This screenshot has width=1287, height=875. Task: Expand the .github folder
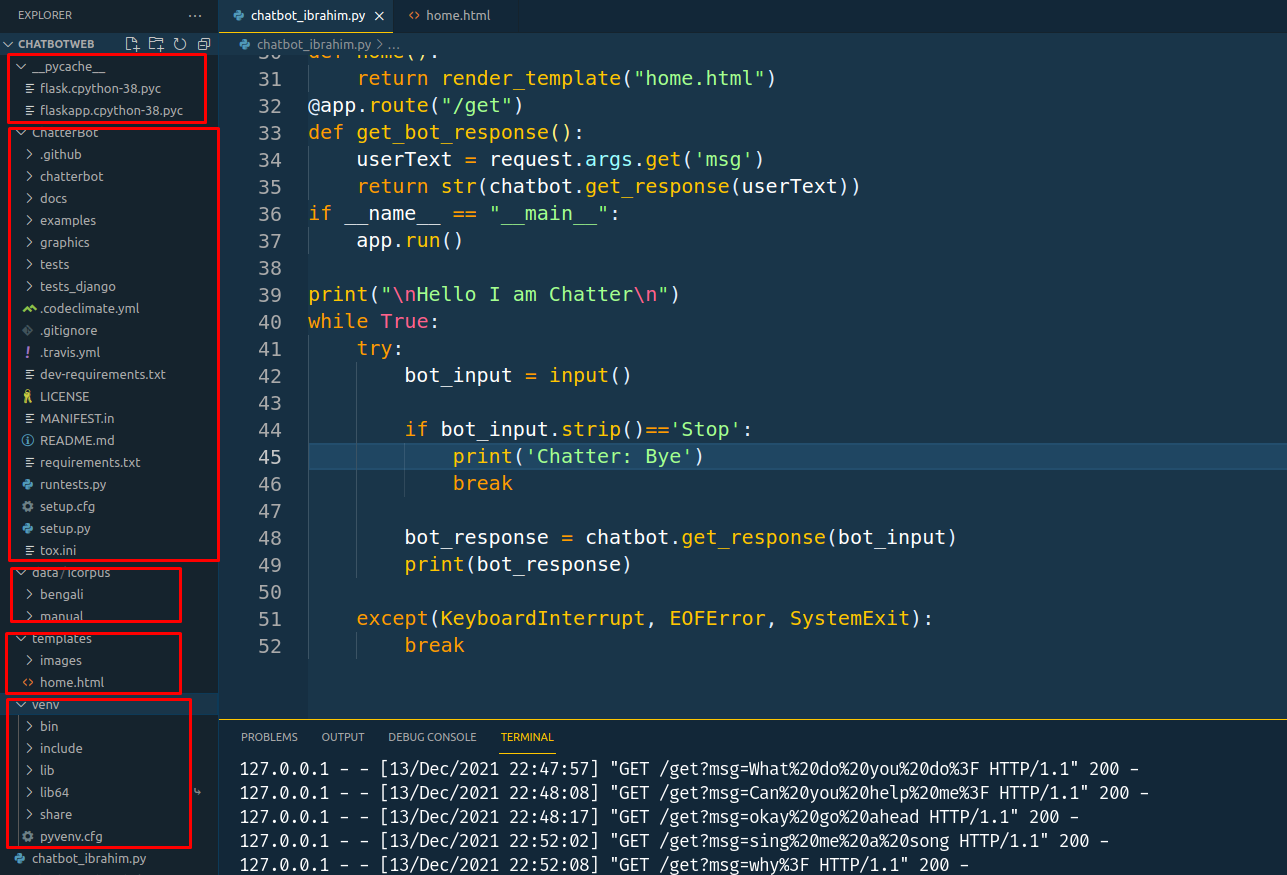tap(28, 154)
